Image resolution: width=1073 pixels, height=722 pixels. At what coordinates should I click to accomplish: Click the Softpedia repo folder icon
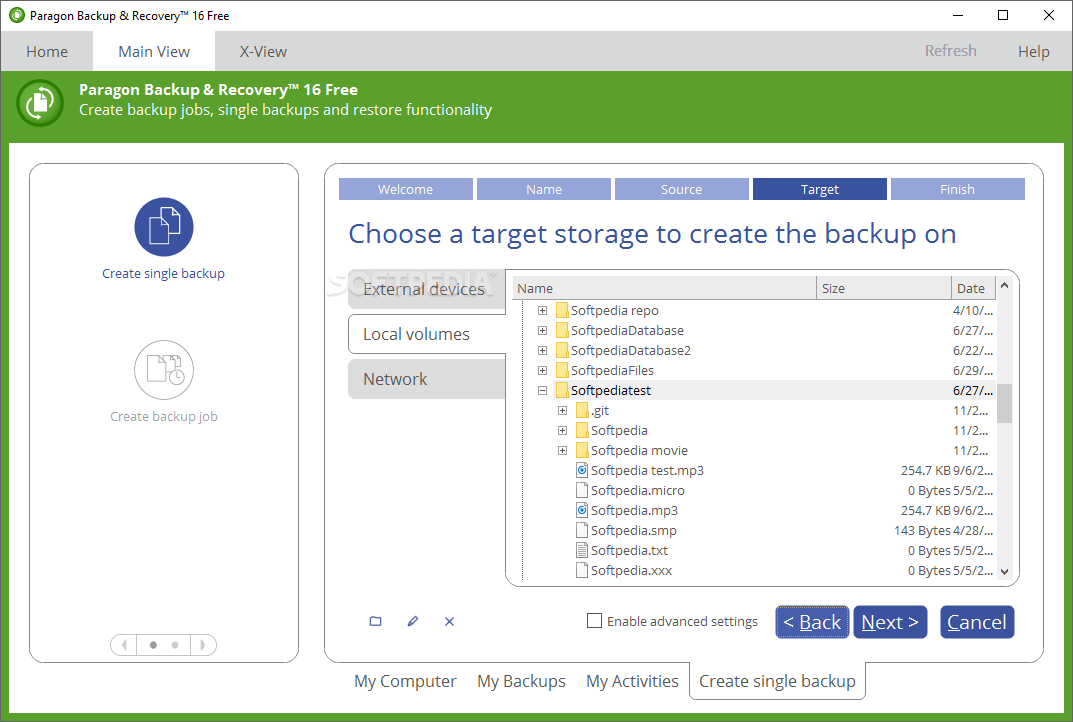[562, 311]
